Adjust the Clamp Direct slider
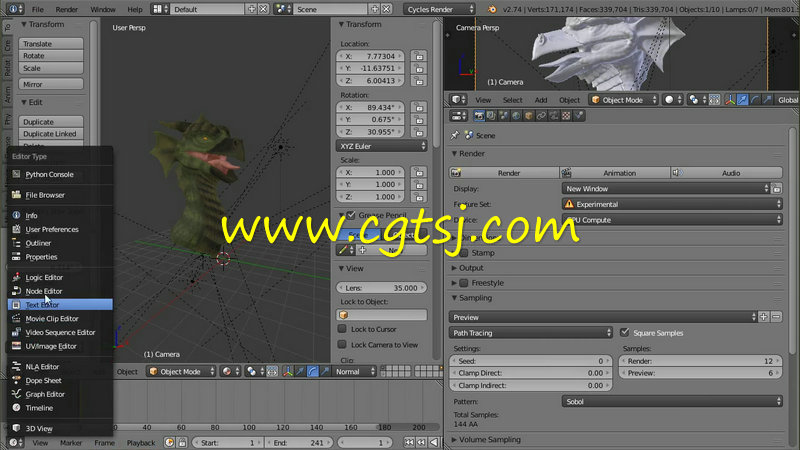800x450 pixels. point(531,373)
